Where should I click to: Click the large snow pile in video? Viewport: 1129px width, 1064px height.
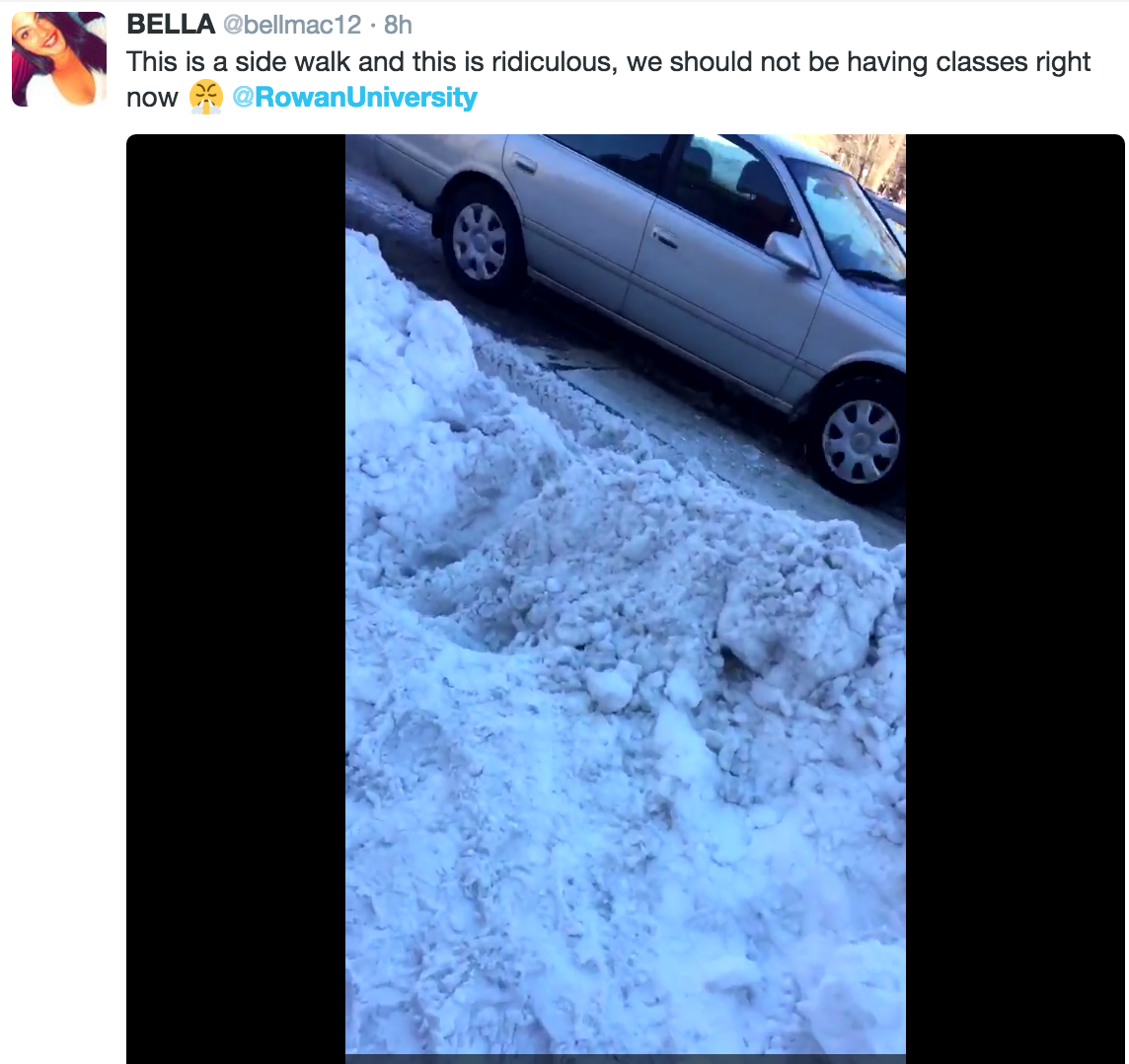(x=625, y=684)
